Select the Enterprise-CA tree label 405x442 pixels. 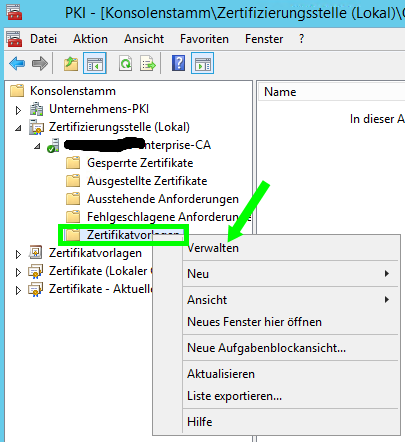[x=137, y=145]
